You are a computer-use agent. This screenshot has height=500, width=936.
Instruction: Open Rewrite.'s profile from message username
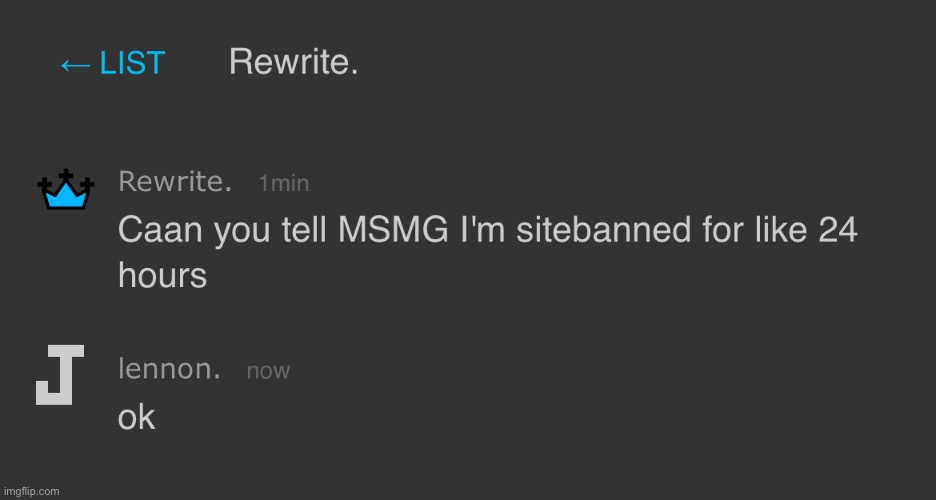(175, 182)
